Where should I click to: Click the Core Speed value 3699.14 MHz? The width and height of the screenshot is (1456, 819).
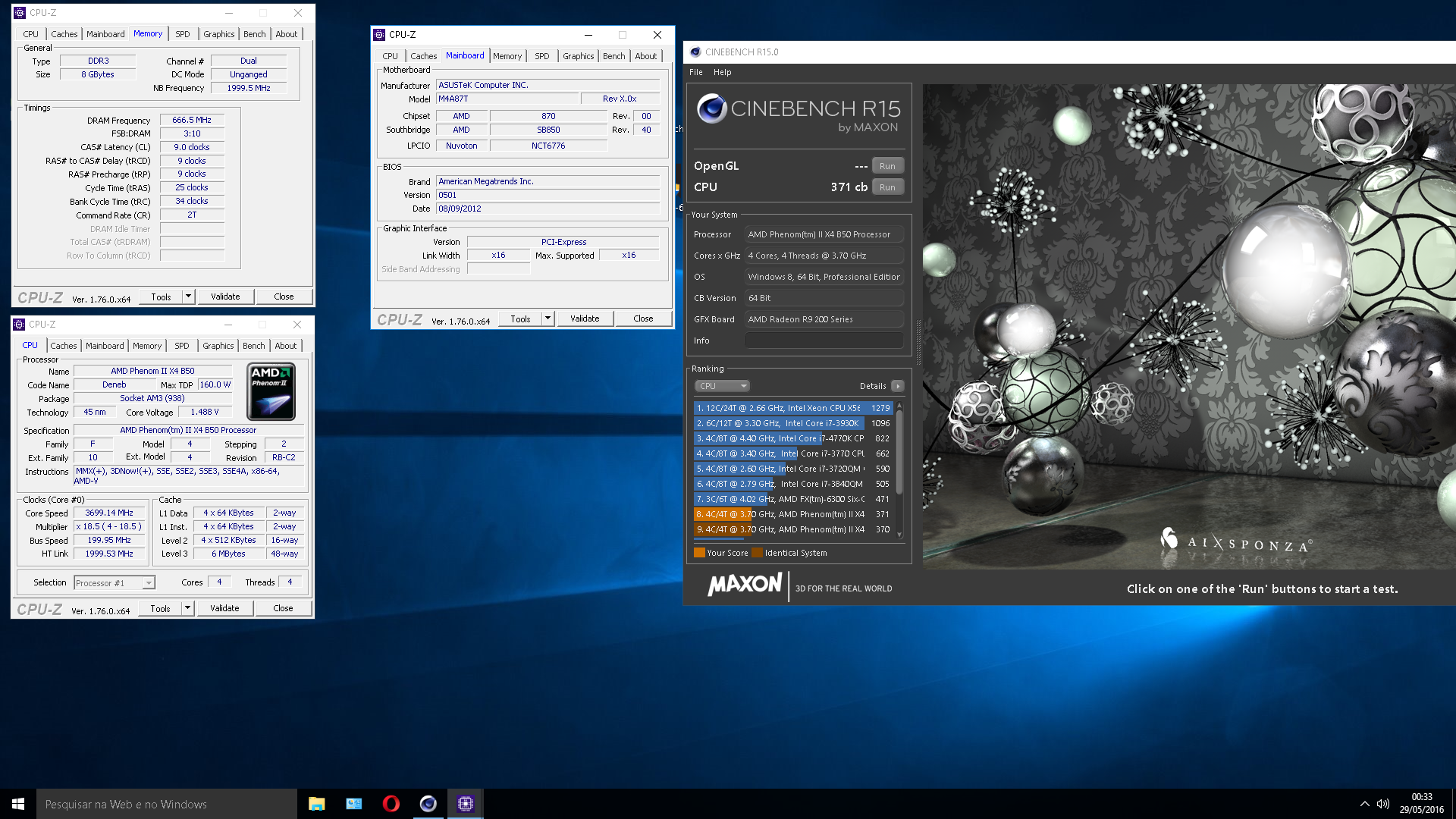coord(109,513)
